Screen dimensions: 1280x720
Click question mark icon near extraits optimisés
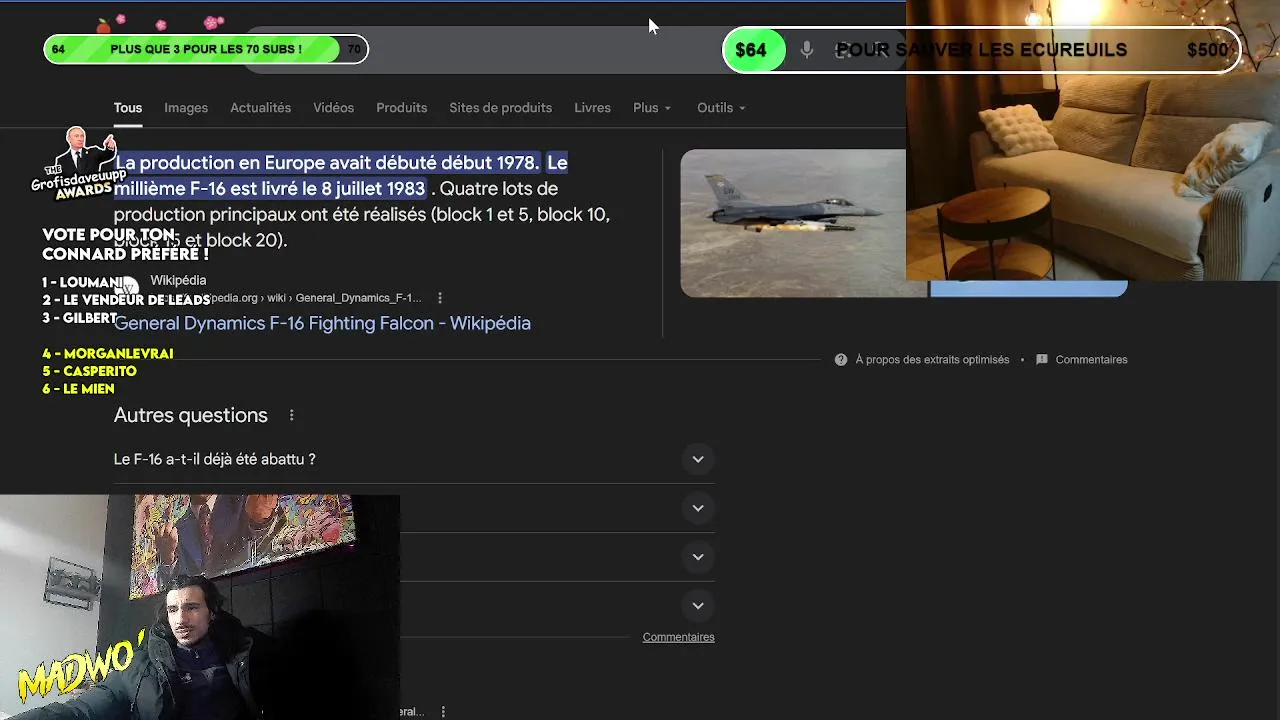[841, 360]
